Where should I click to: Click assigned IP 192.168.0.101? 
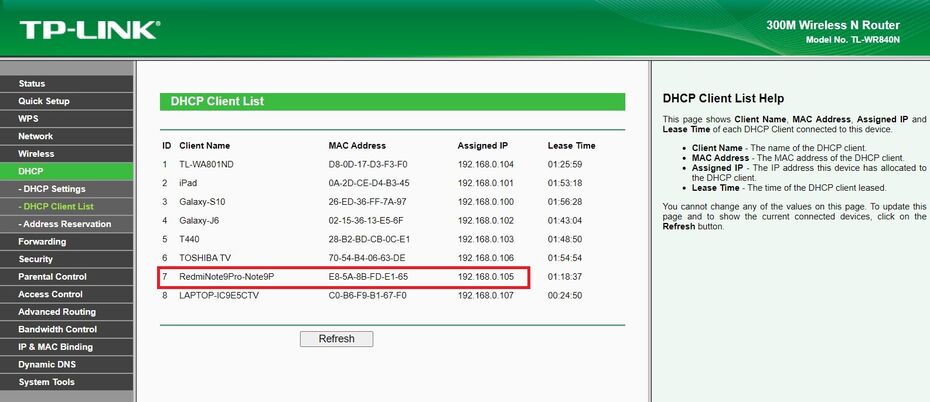click(486, 183)
